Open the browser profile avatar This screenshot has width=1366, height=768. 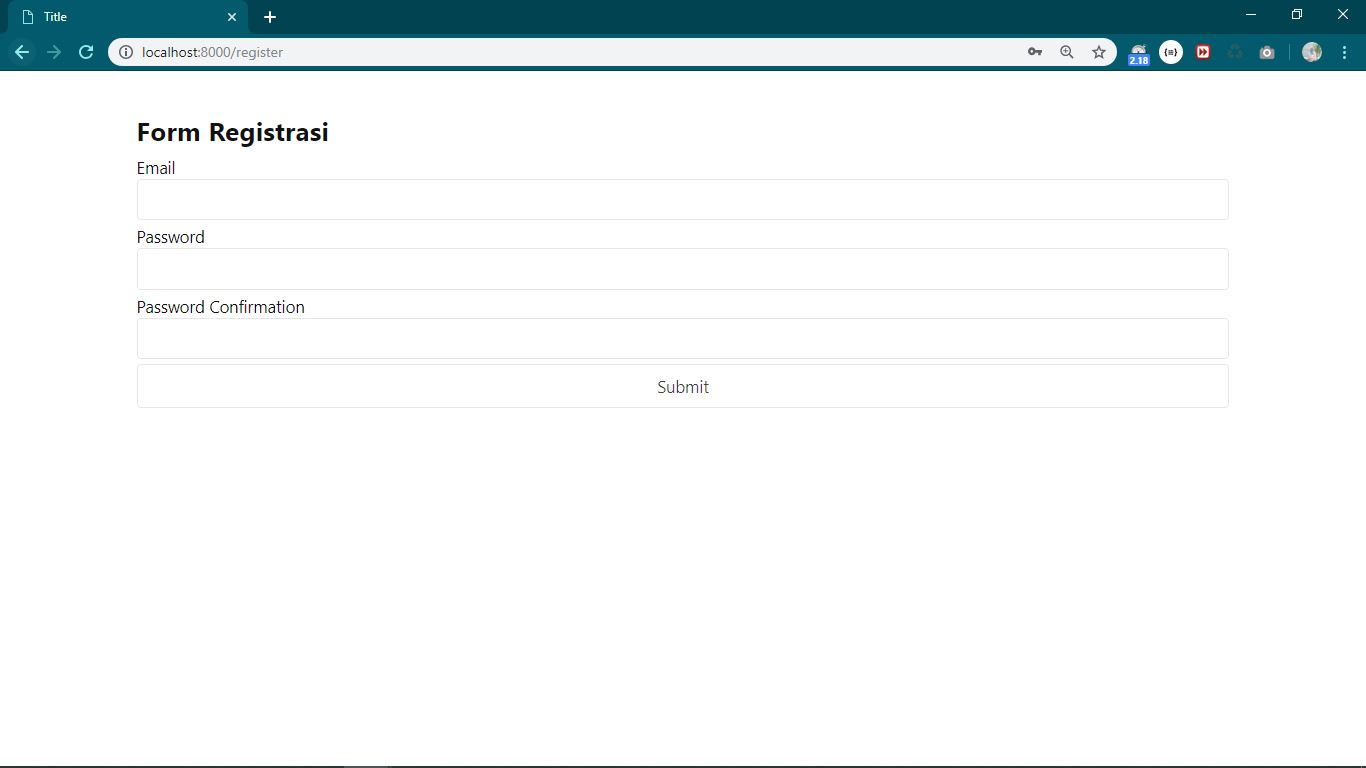click(1311, 52)
